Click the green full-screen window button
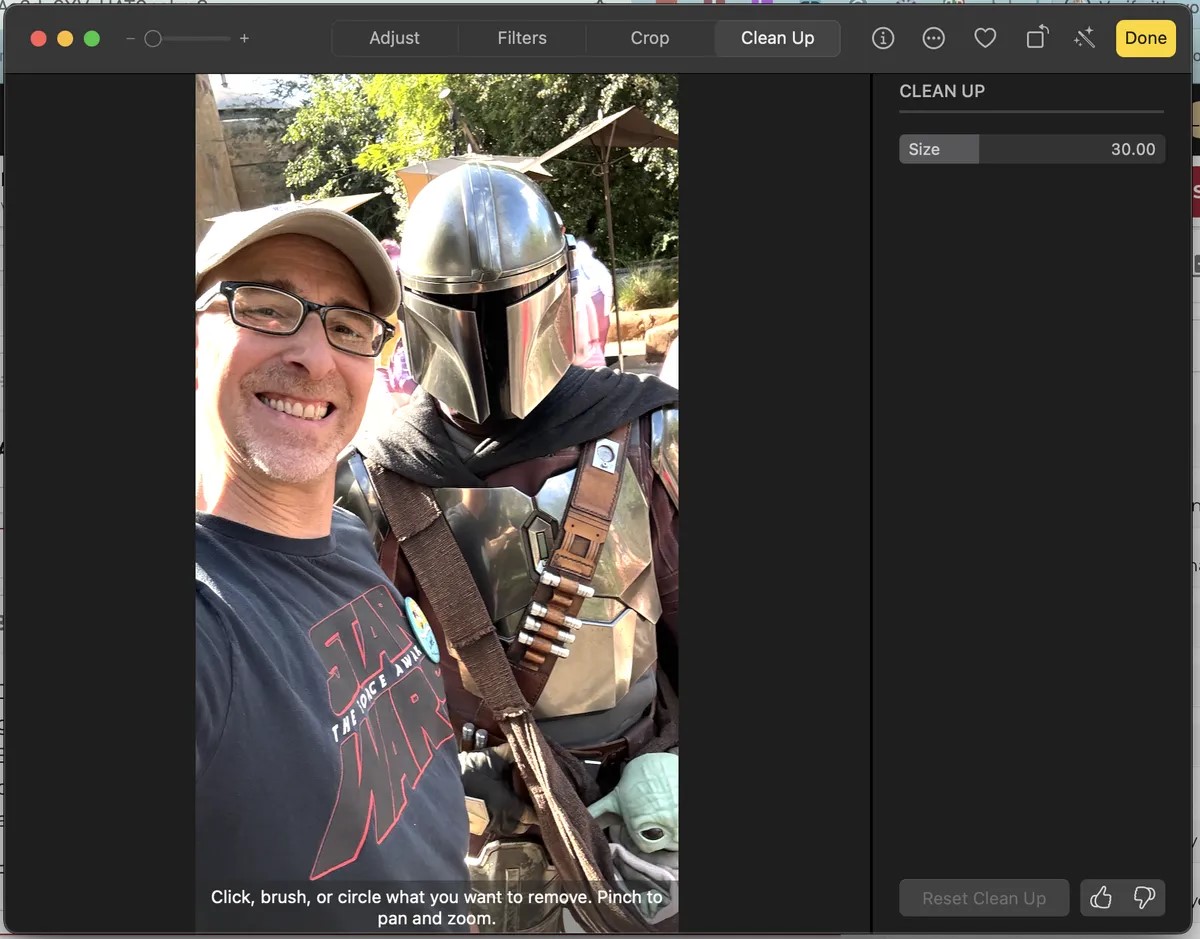This screenshot has width=1200, height=939. [x=92, y=39]
